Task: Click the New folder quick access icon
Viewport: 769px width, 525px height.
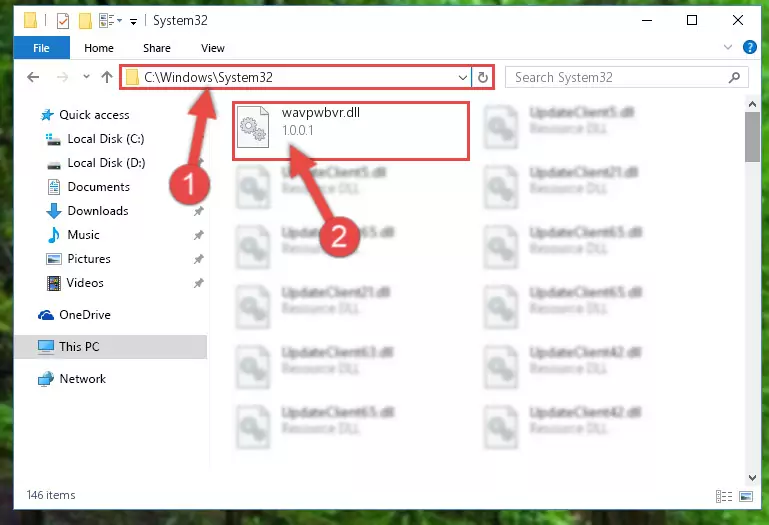Action: pos(85,21)
